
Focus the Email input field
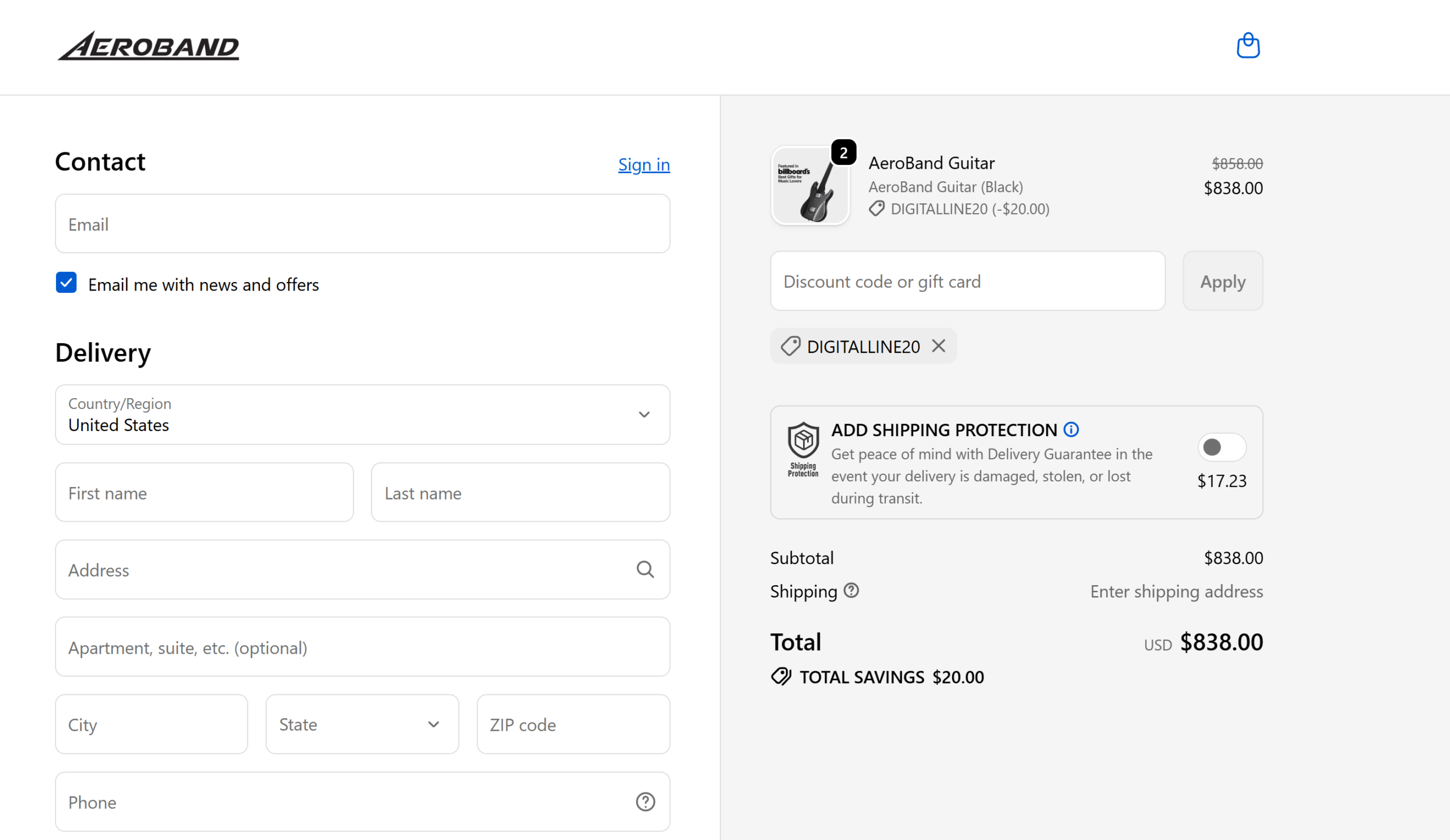click(362, 223)
